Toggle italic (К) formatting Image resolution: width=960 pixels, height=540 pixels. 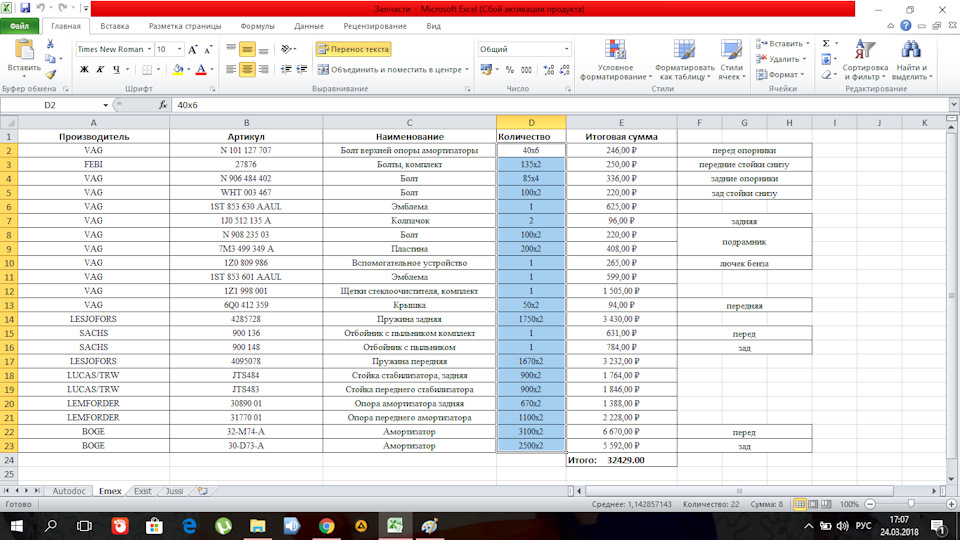tap(100, 70)
